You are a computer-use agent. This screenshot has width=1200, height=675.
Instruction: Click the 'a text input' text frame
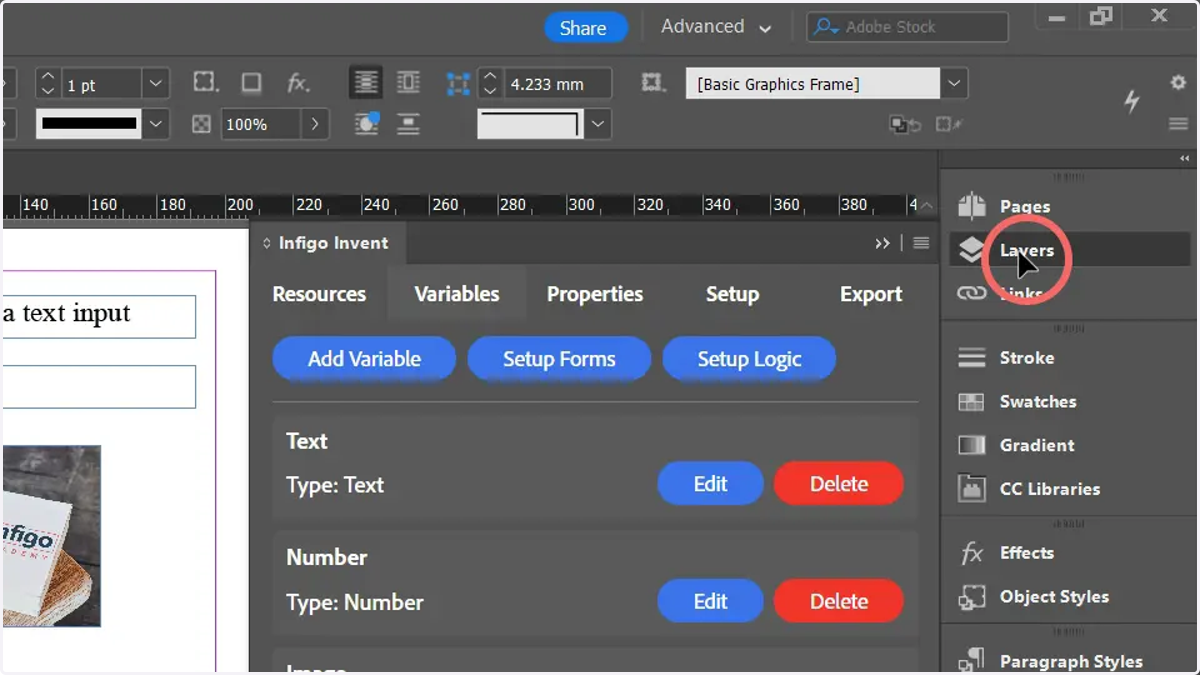click(98, 316)
